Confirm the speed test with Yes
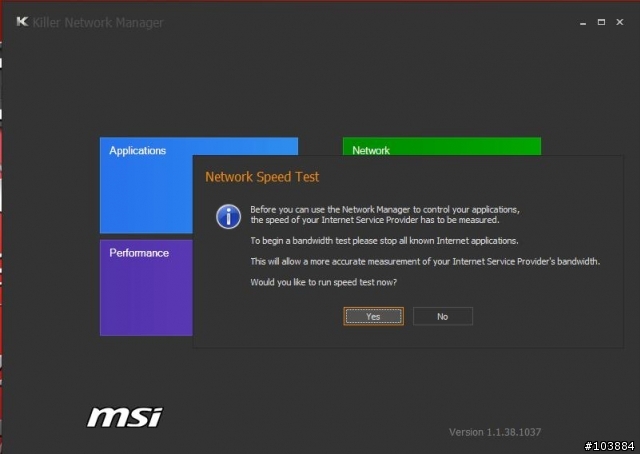640x454 pixels. (373, 316)
